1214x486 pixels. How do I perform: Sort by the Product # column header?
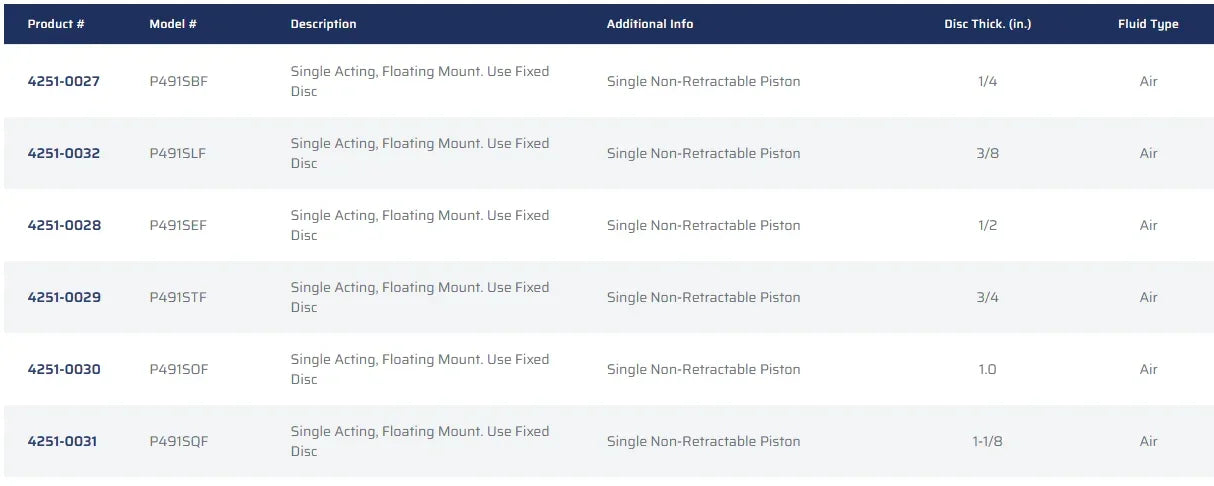pyautogui.click(x=56, y=24)
